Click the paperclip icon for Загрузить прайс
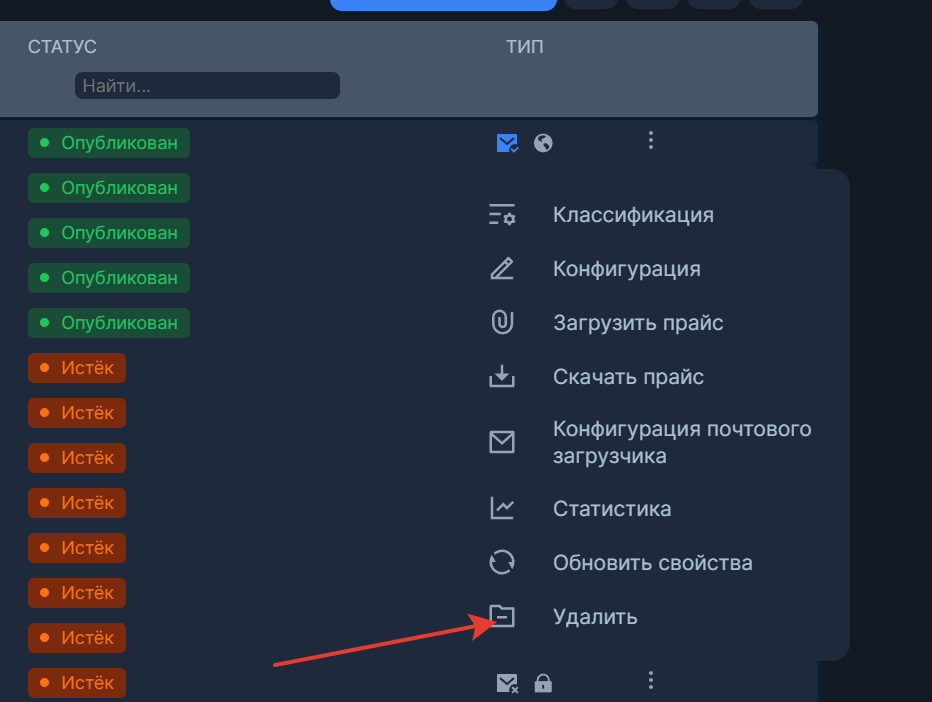 (502, 323)
